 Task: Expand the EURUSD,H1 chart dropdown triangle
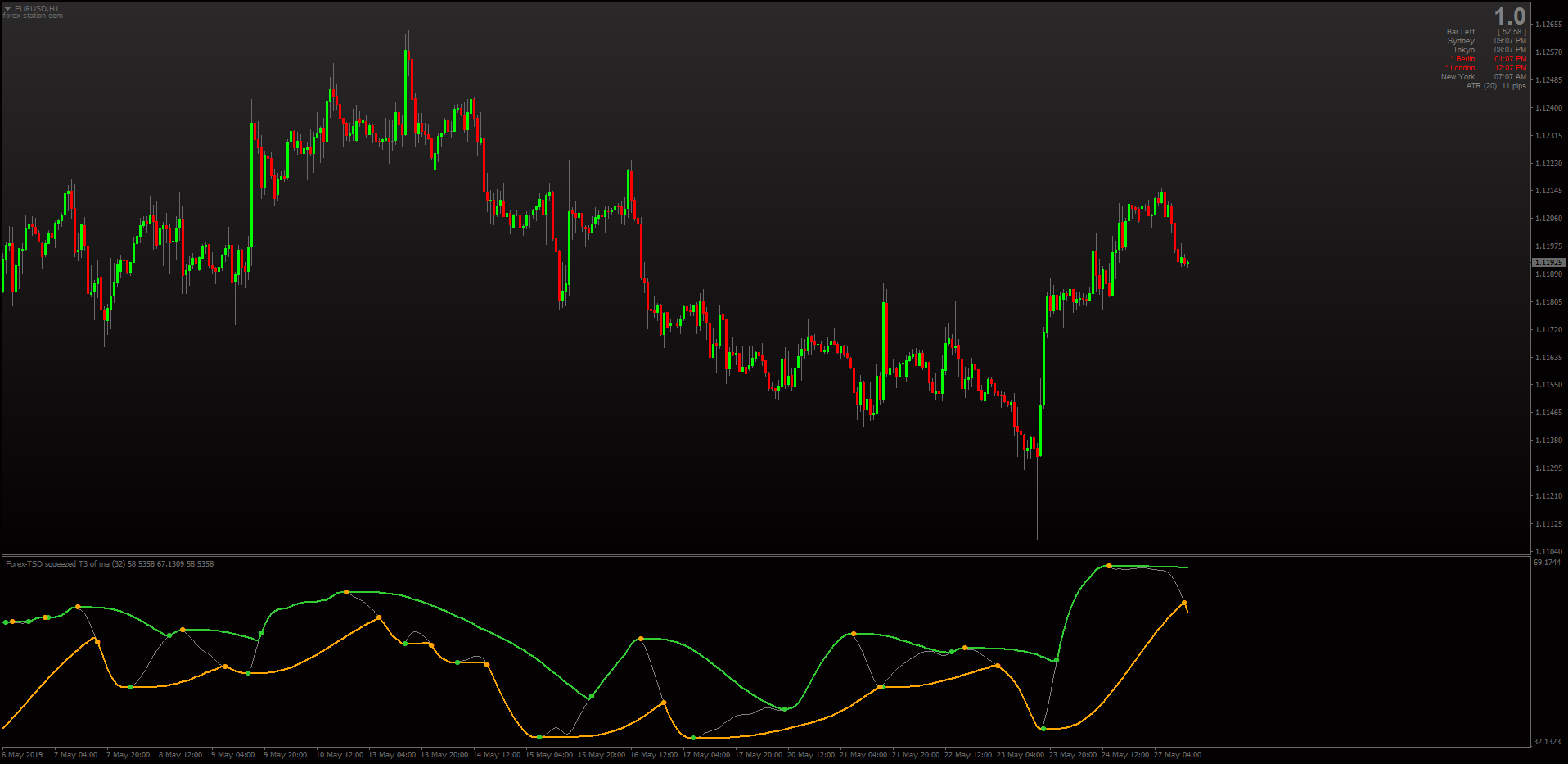coord(8,9)
